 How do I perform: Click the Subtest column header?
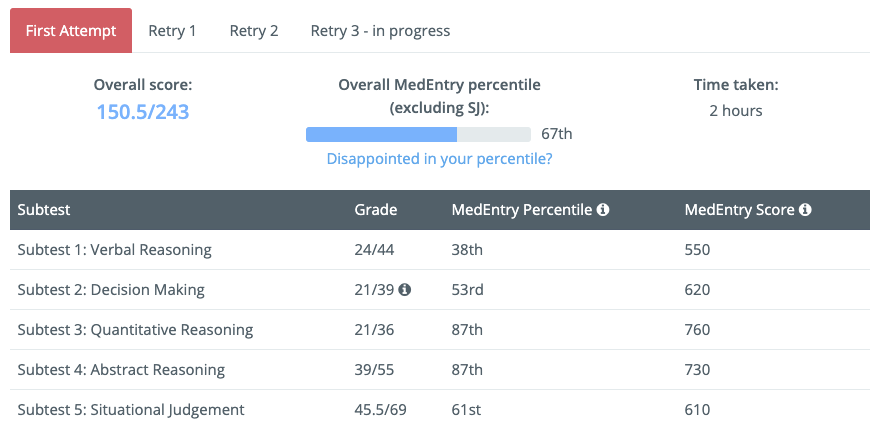44,210
